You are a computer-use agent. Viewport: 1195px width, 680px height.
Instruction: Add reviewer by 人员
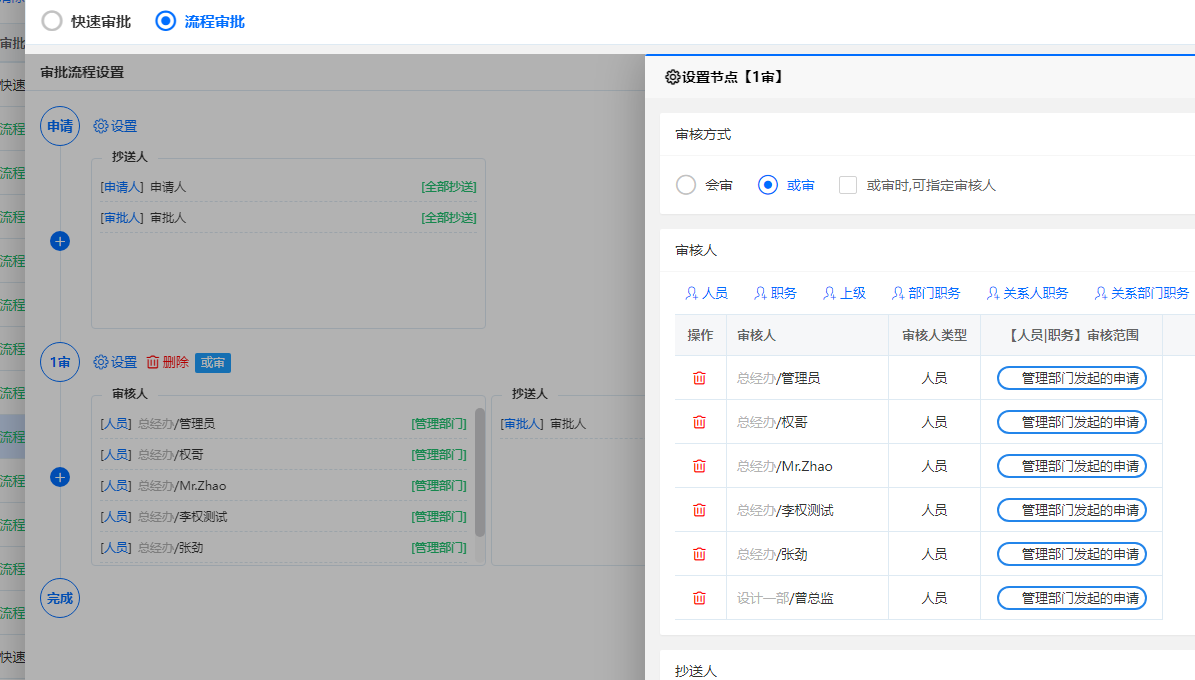tap(706, 293)
